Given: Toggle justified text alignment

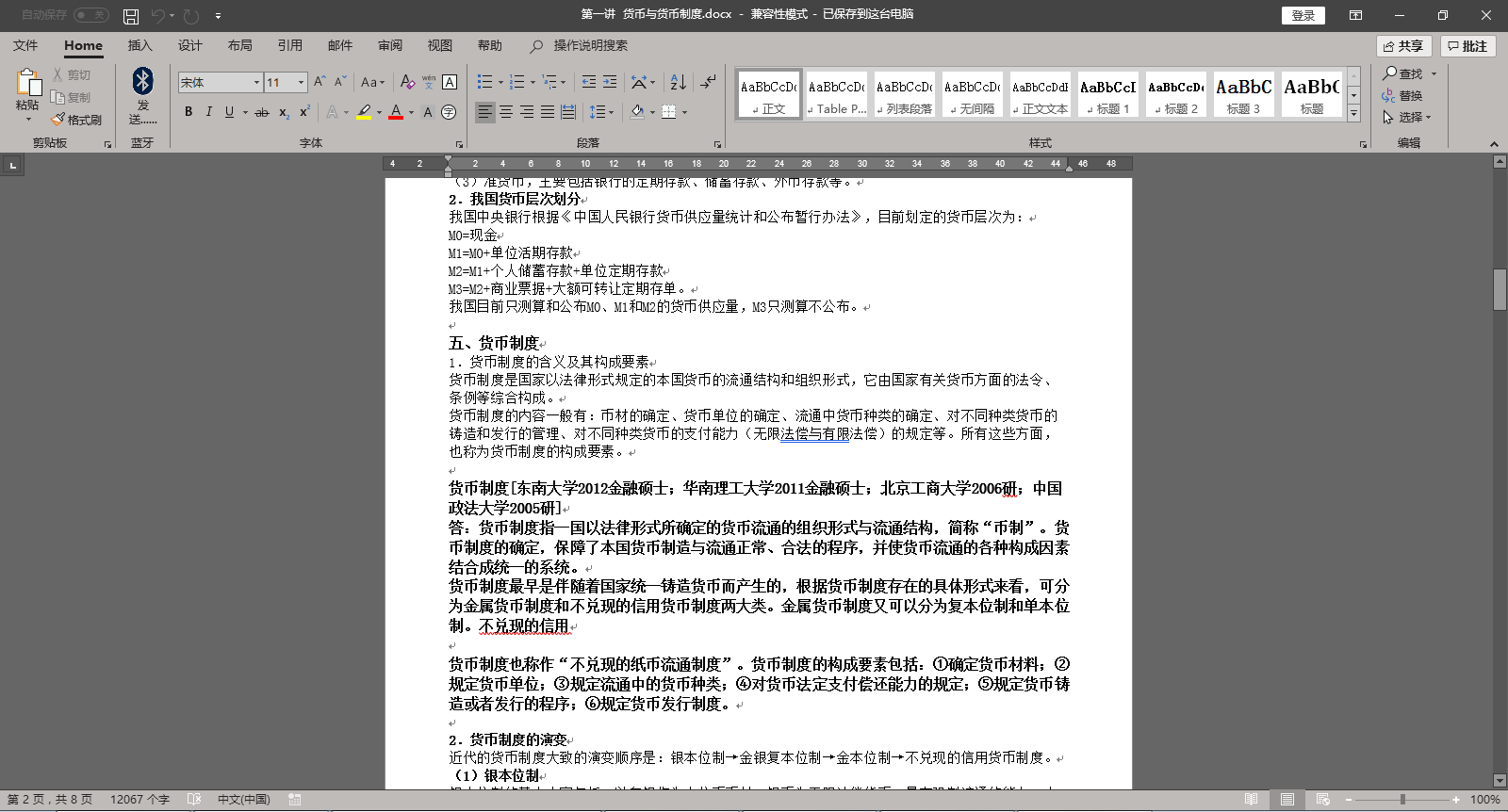Looking at the screenshot, I should [548, 112].
